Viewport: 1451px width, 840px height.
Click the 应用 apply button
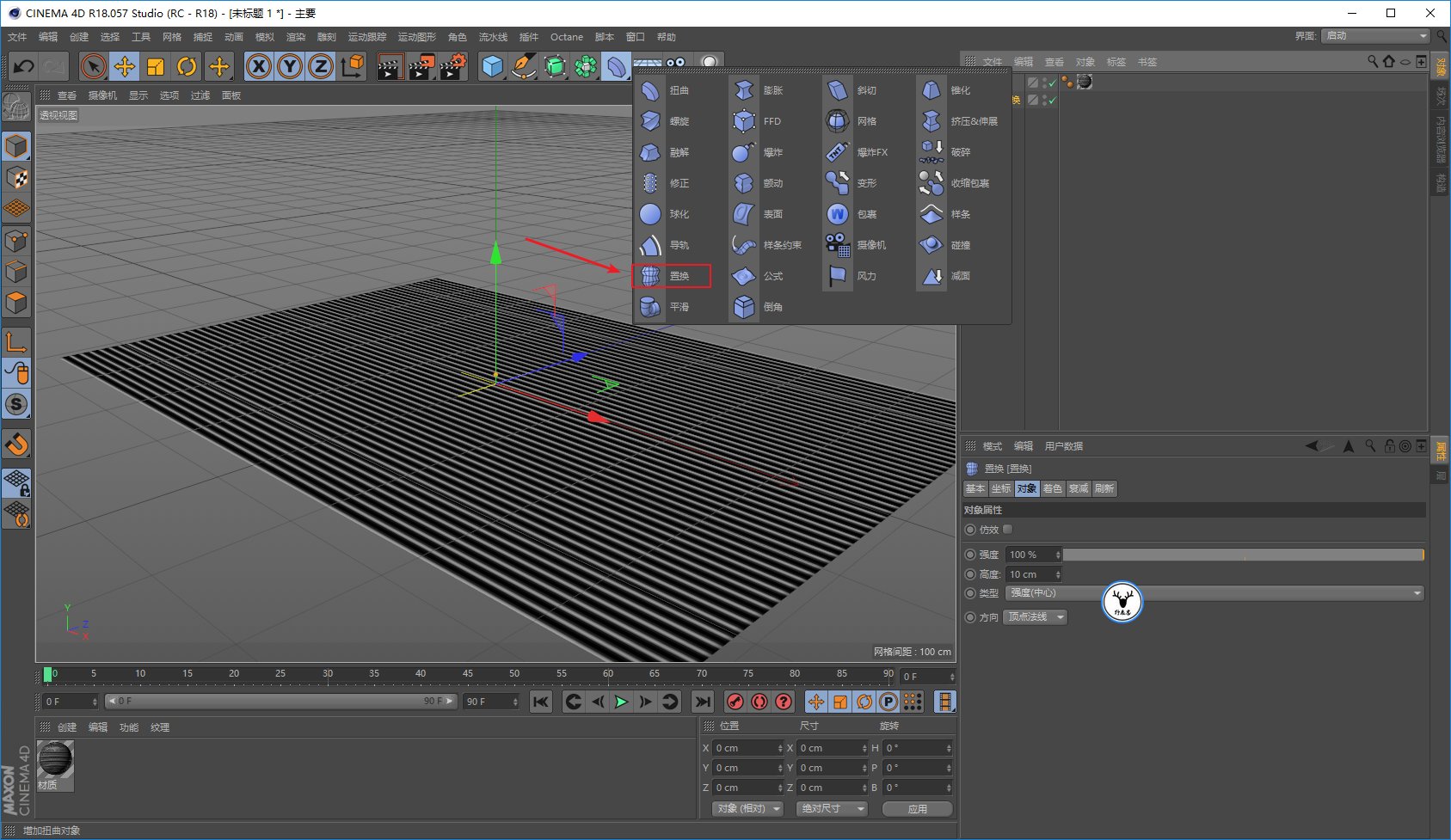click(x=917, y=808)
